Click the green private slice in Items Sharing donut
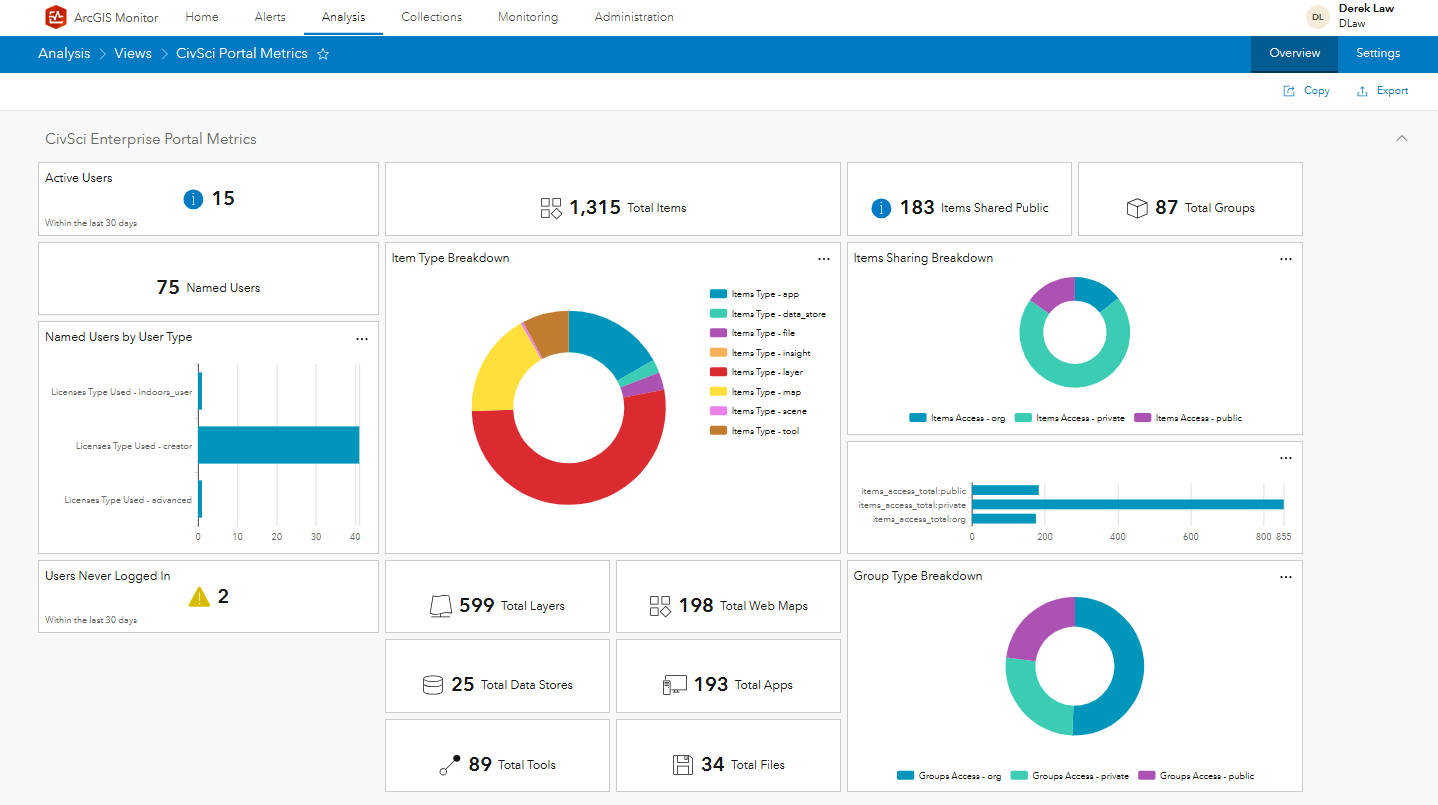1438x805 pixels. click(x=1065, y=370)
